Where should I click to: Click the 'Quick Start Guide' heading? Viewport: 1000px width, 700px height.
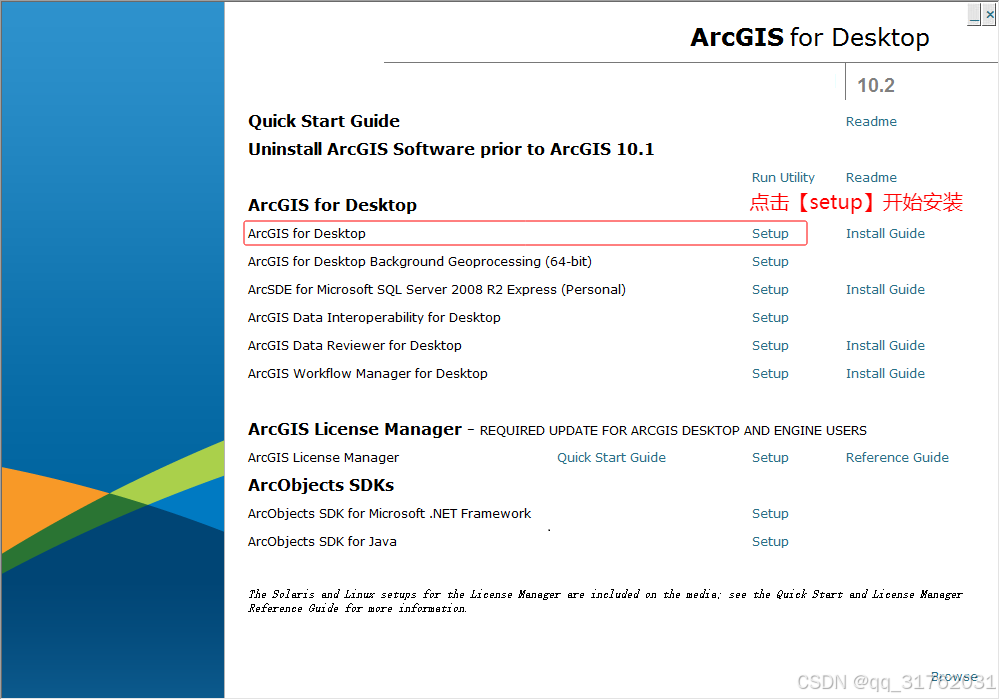click(x=324, y=121)
